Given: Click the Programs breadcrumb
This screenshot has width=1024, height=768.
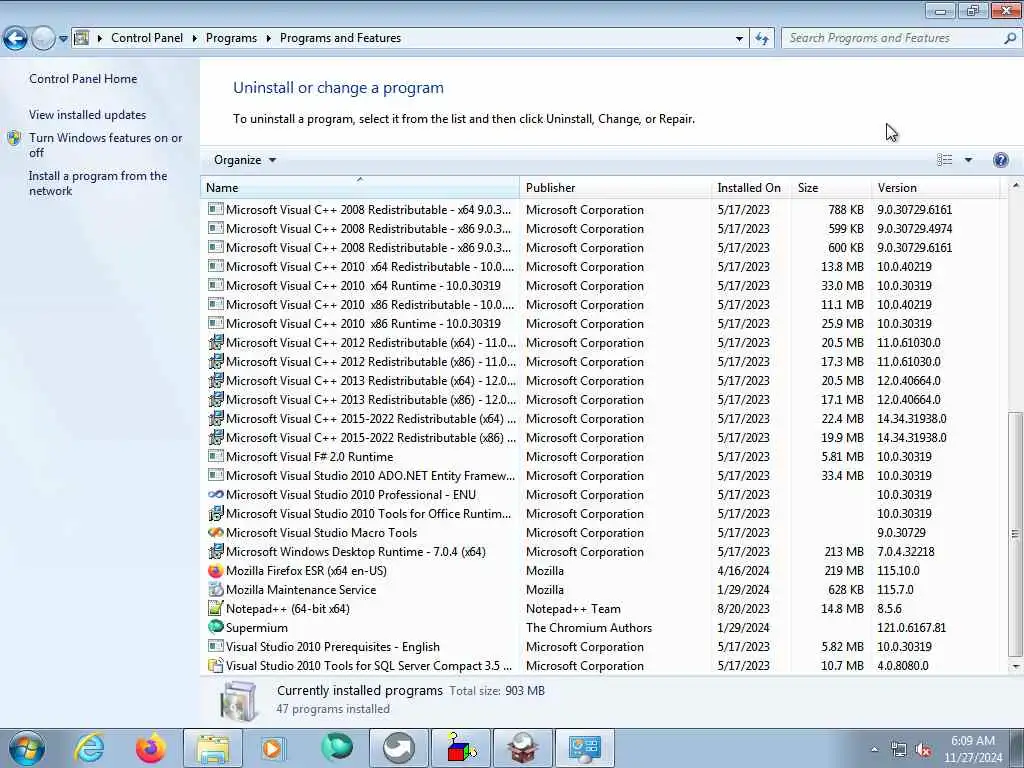Looking at the screenshot, I should click(x=231, y=38).
